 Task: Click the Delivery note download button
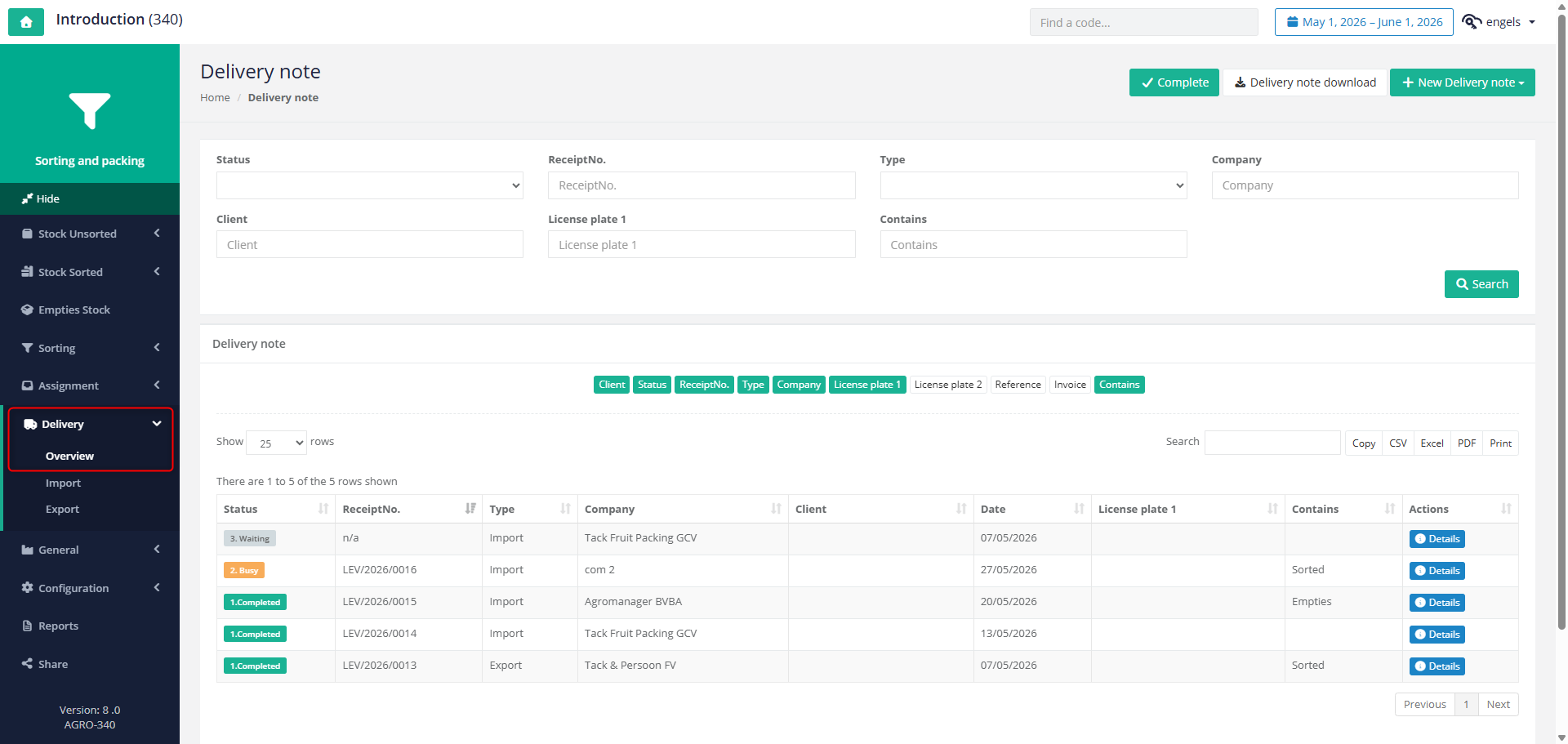[1305, 82]
